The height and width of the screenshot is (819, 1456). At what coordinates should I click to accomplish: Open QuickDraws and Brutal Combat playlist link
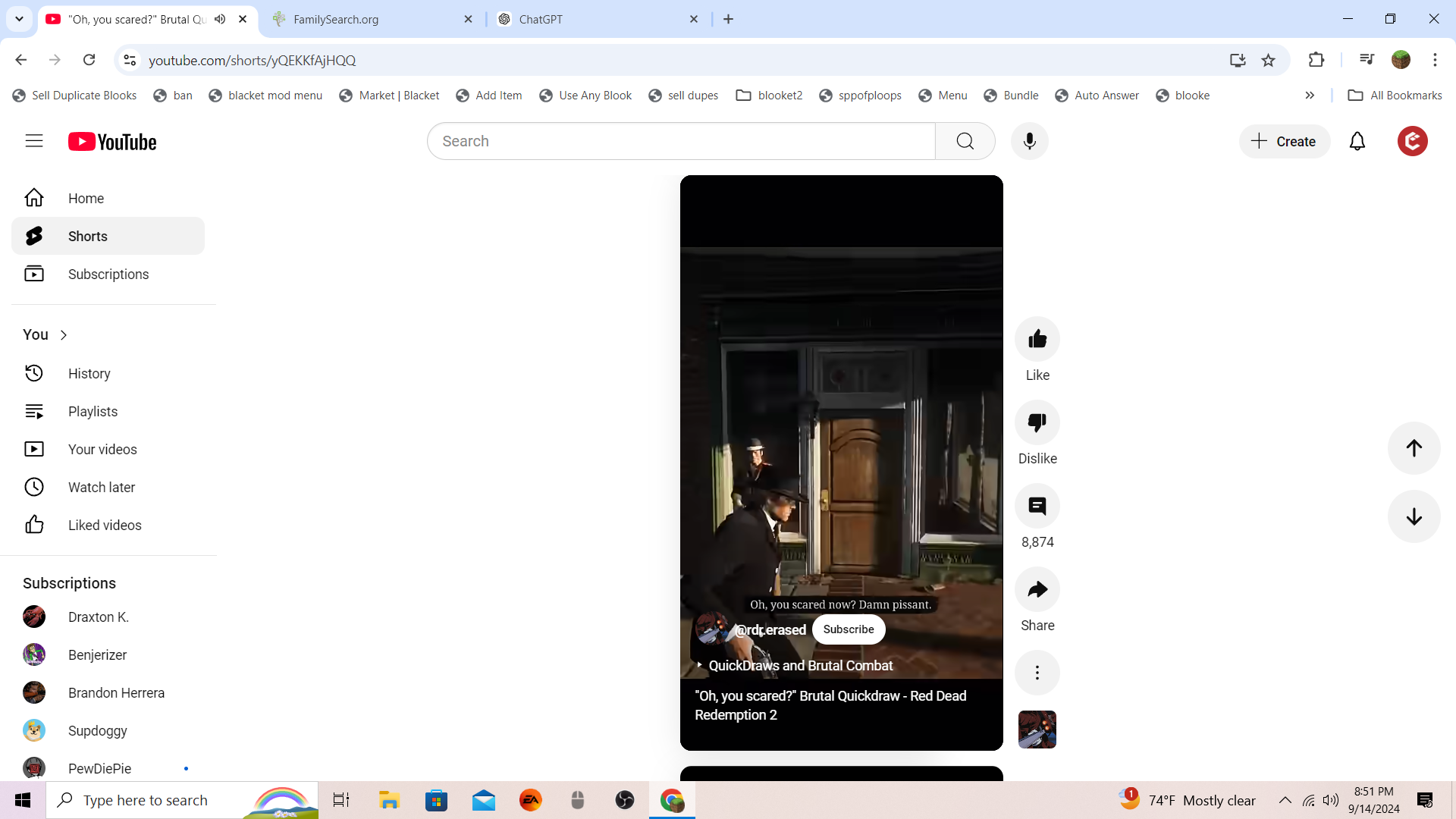[800, 666]
